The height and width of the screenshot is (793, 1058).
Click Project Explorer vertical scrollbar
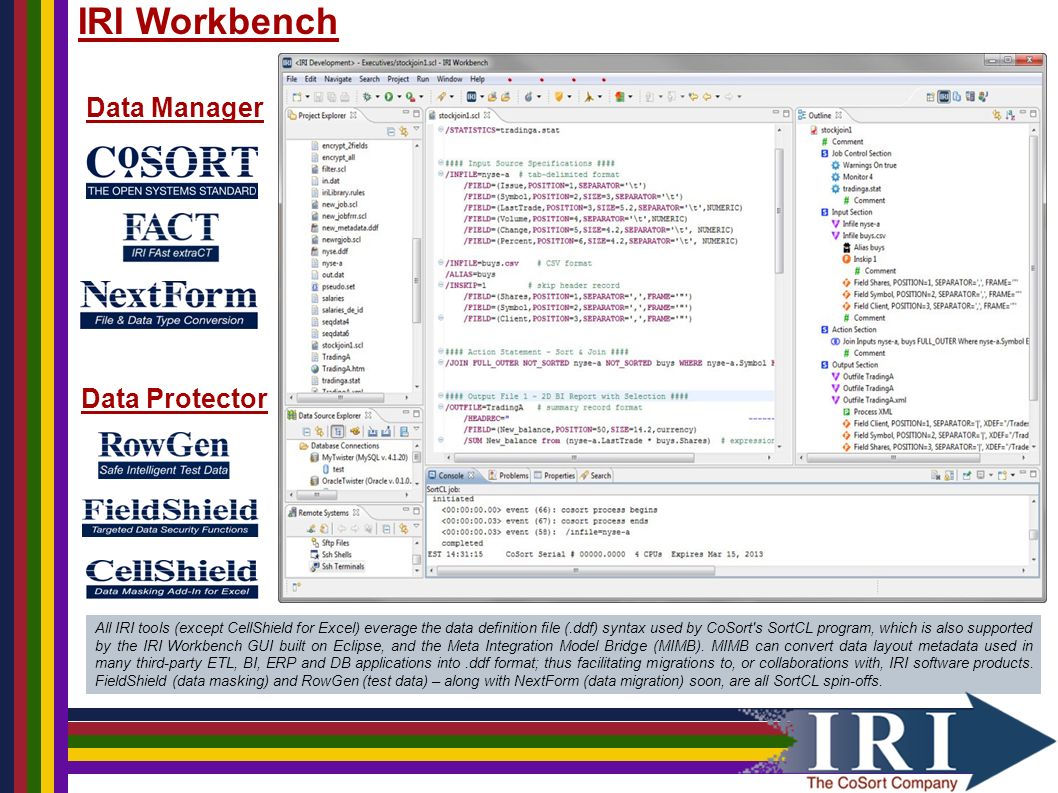[416, 281]
